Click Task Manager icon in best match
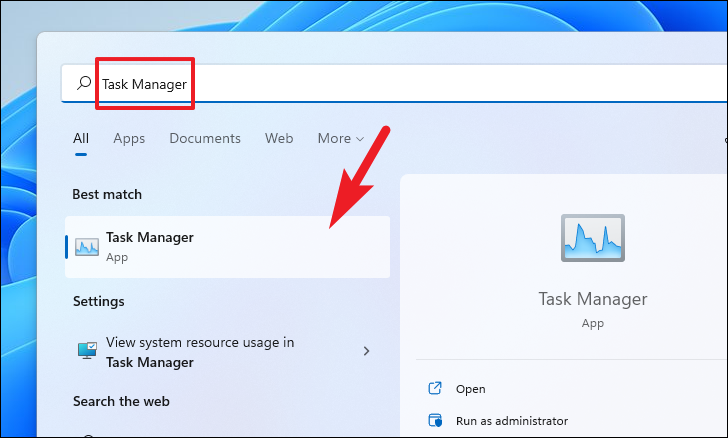728x438 pixels. click(87, 247)
